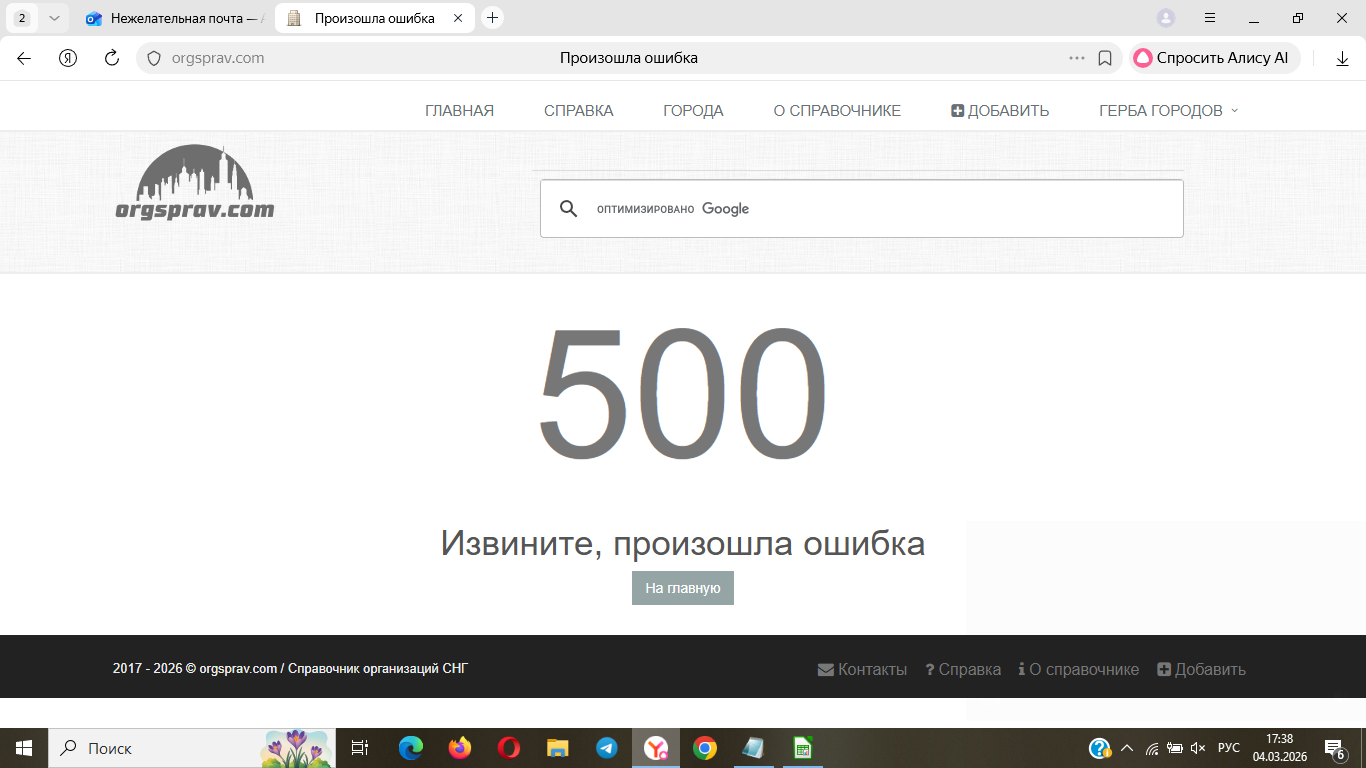This screenshot has height=768, width=1366.
Task: Go back using the browser back arrow
Action: point(24,58)
